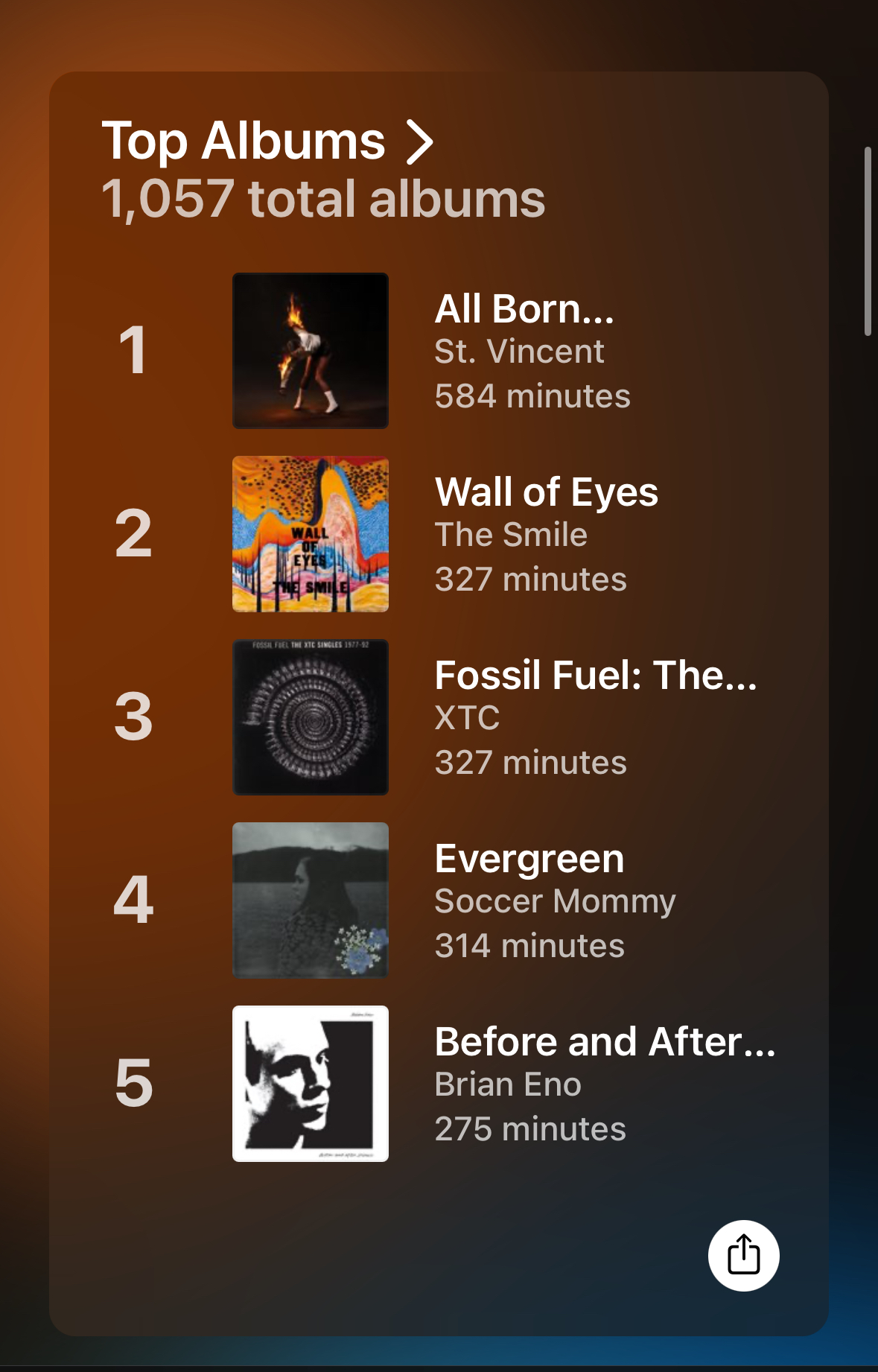The height and width of the screenshot is (1372, 878).
Task: Open All Born... album cover by St. Vincent
Action: pyautogui.click(x=311, y=351)
